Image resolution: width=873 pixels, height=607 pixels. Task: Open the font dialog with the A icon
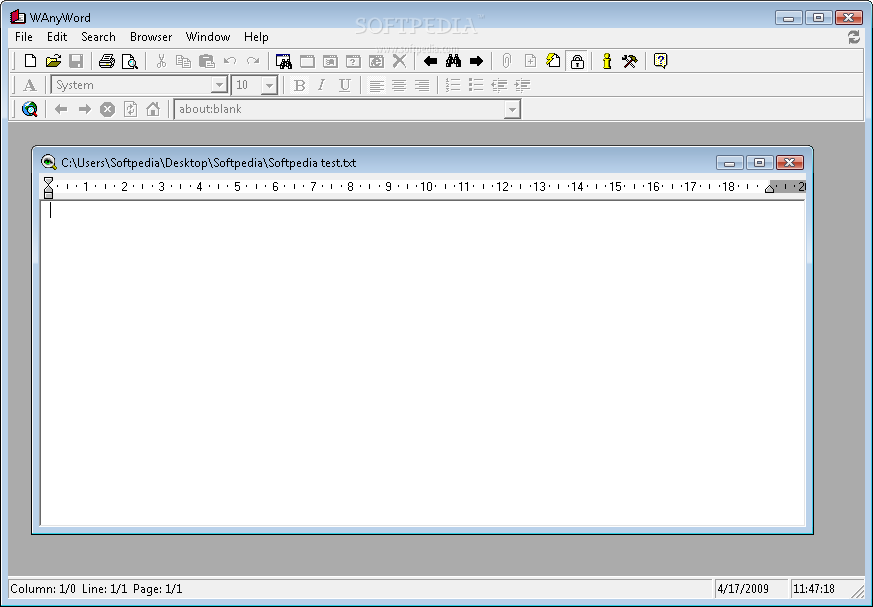(x=30, y=85)
